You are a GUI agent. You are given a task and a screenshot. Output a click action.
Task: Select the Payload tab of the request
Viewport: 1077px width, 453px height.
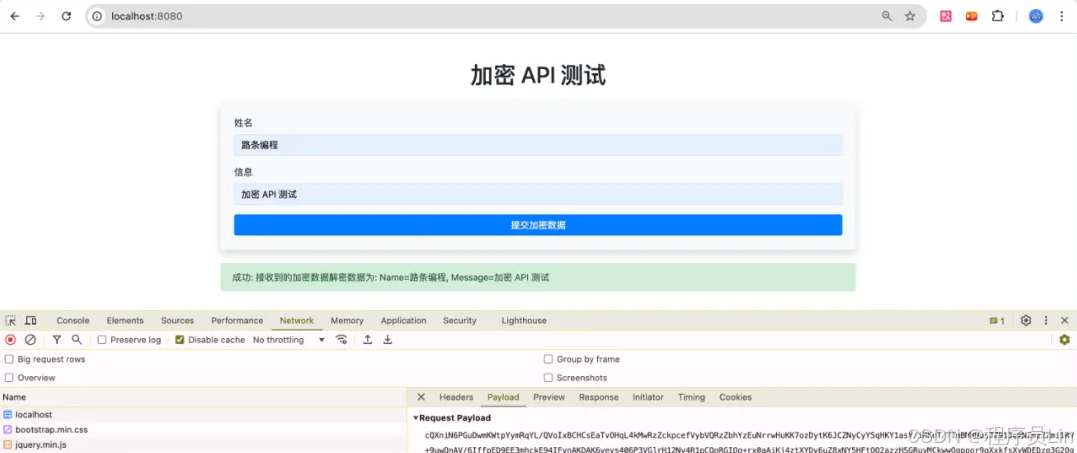[x=503, y=397]
